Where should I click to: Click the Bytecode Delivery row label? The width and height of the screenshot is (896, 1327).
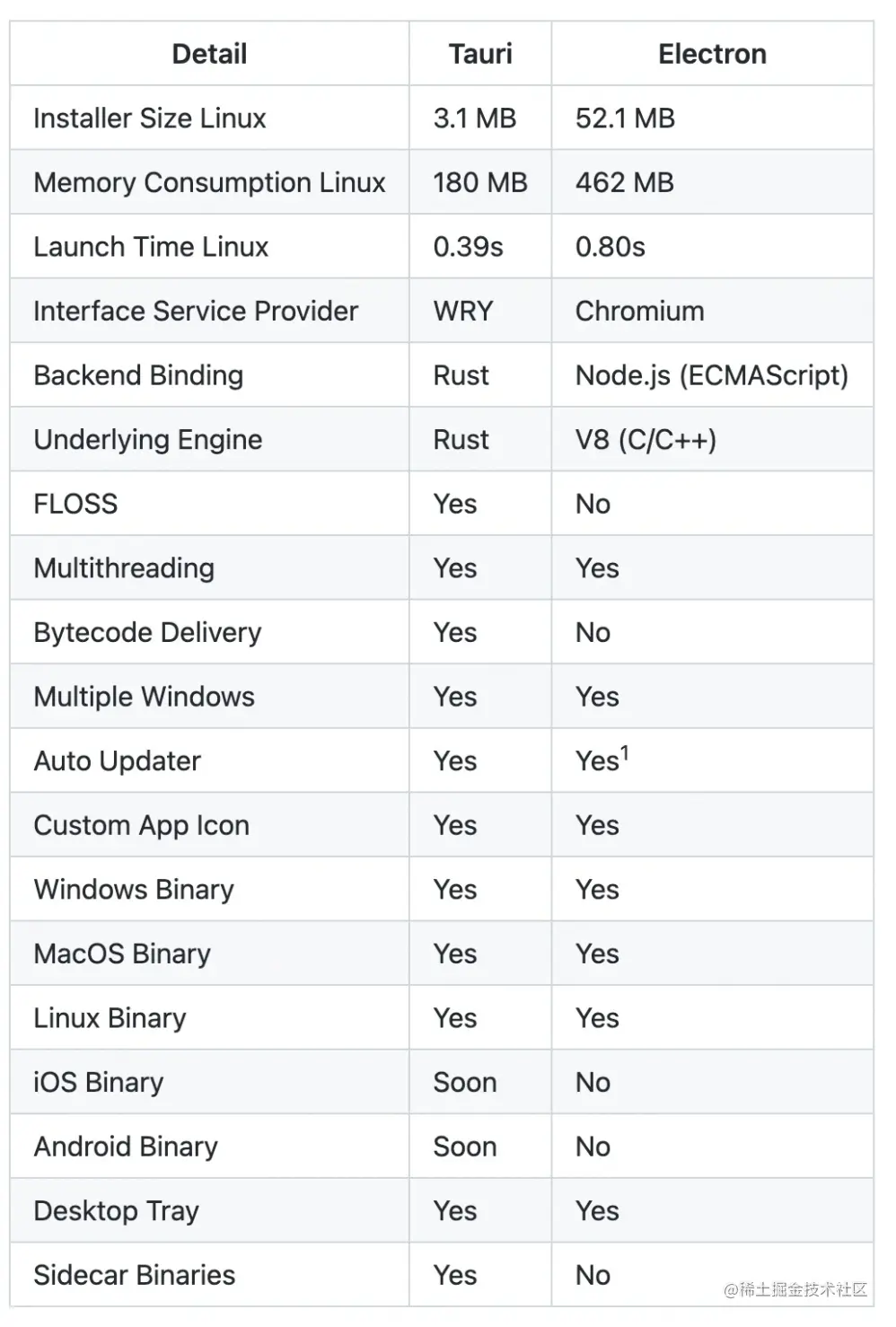click(147, 633)
